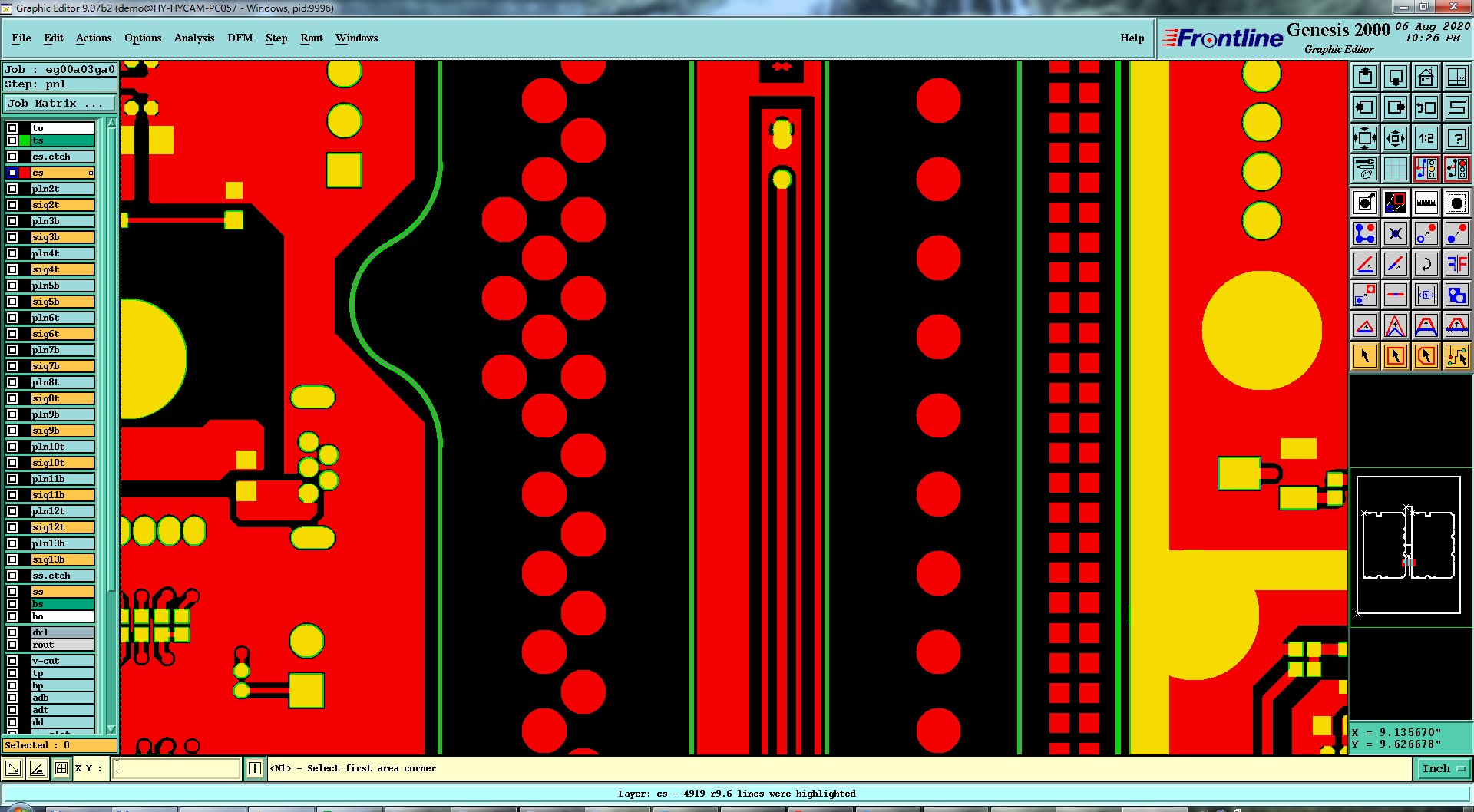The image size is (1474, 812).
Task: Click the home view icon
Action: 1426,77
